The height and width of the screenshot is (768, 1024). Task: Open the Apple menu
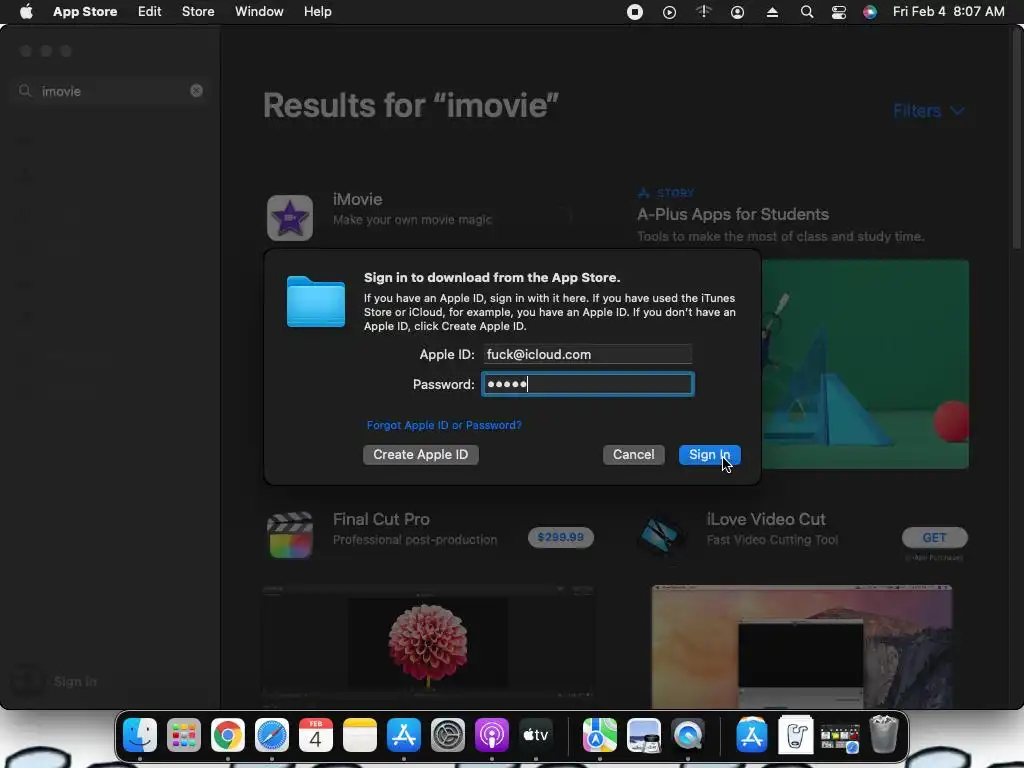26,12
